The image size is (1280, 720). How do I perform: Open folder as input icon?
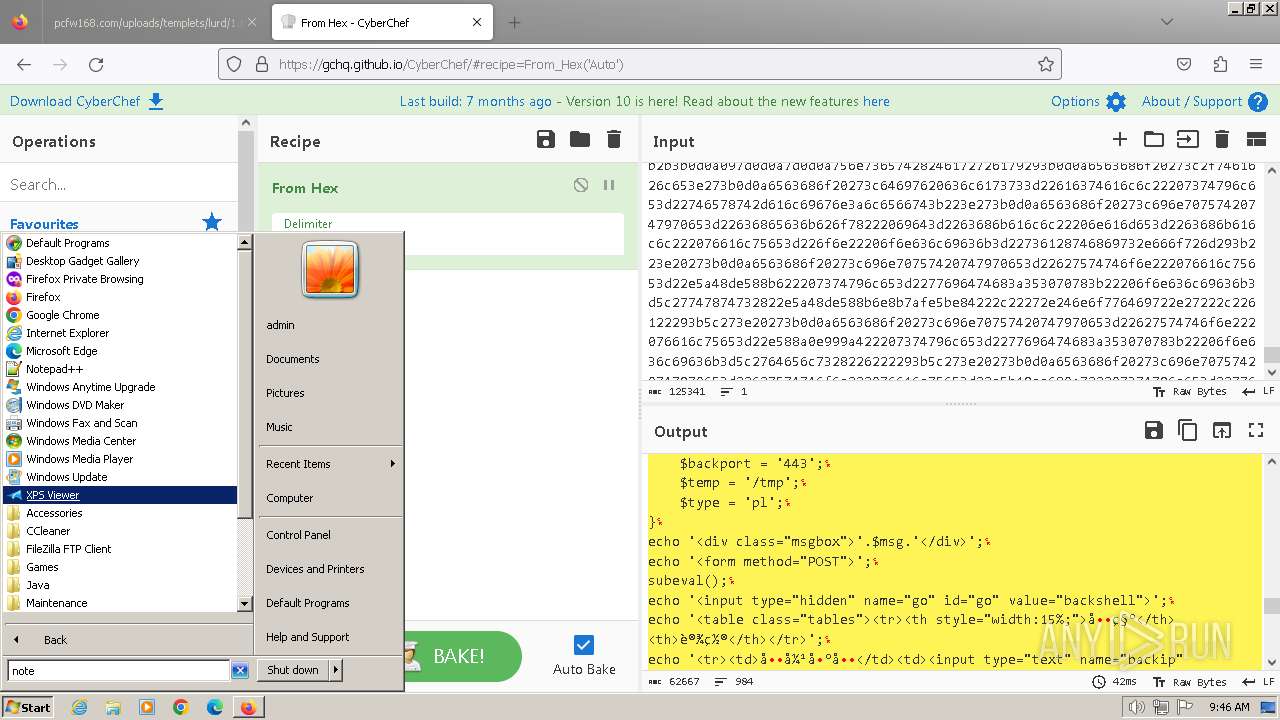[1154, 140]
